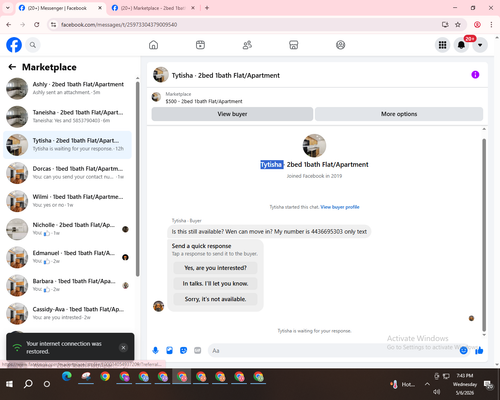Select Tytisha chat in list

pyautogui.click(x=67, y=145)
